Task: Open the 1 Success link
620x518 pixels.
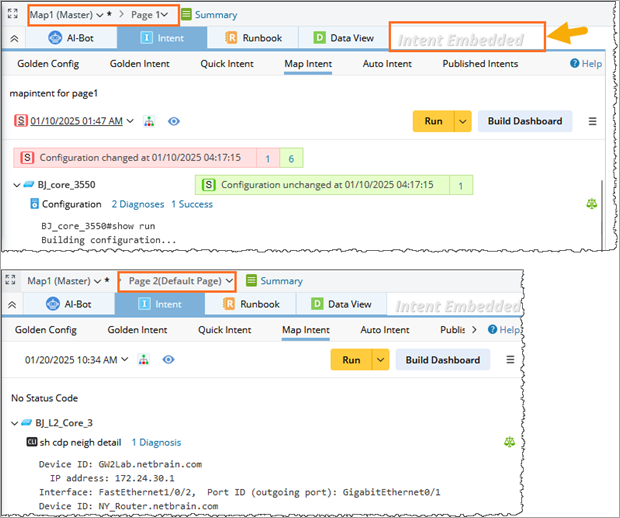Action: [x=192, y=204]
